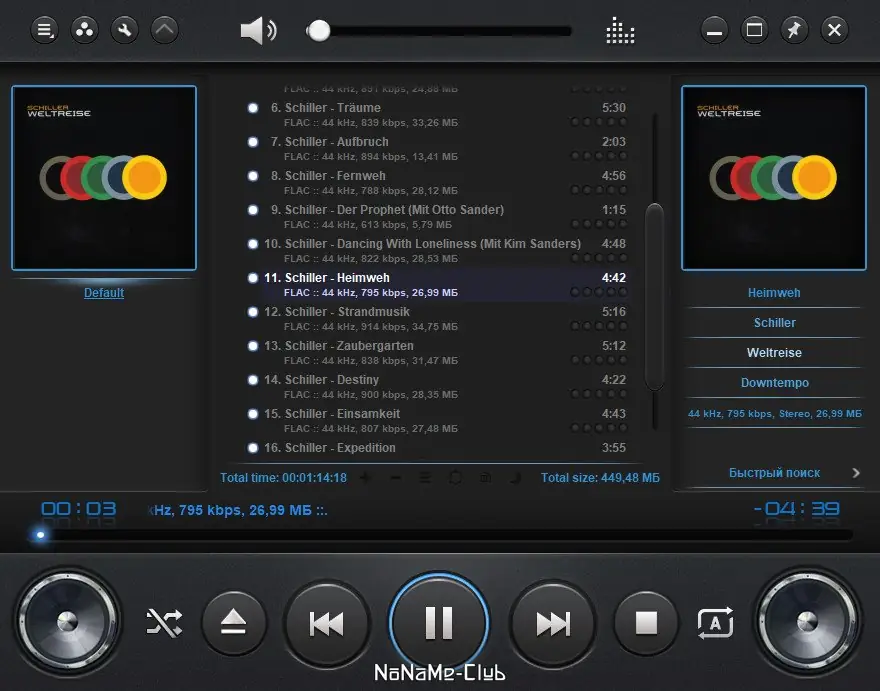Open settings with the wrench icon
Screen dimensions: 880x691
point(125,30)
